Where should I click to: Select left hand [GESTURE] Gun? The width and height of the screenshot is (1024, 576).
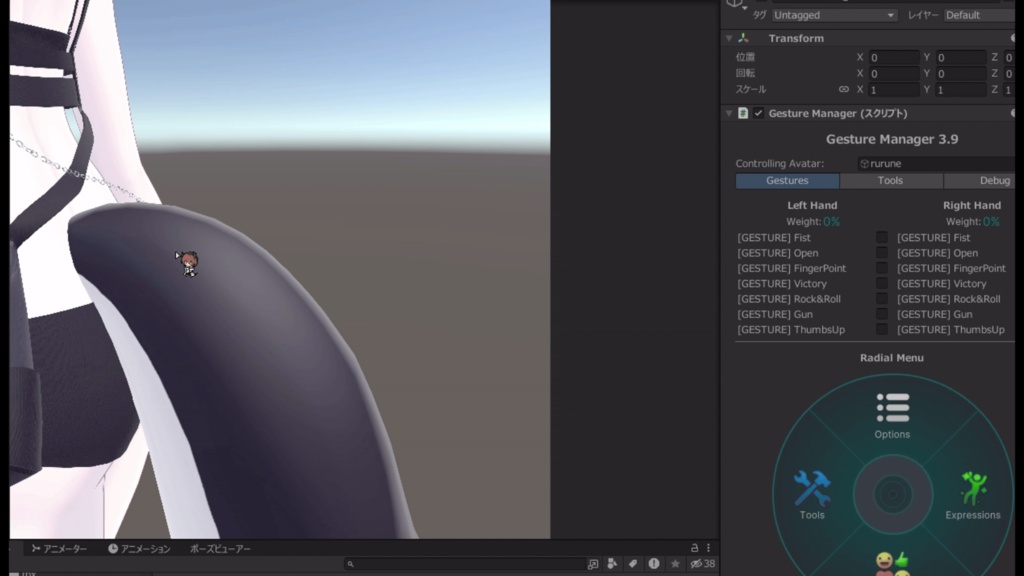(x=775, y=314)
